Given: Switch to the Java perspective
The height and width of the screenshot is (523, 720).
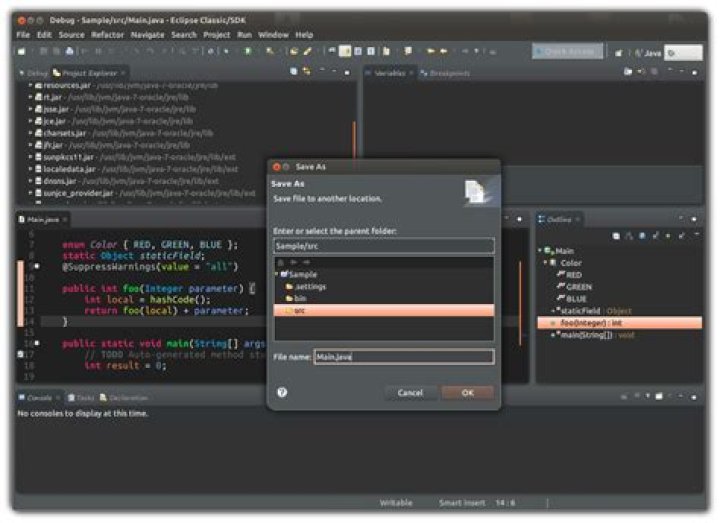Looking at the screenshot, I should point(647,53).
